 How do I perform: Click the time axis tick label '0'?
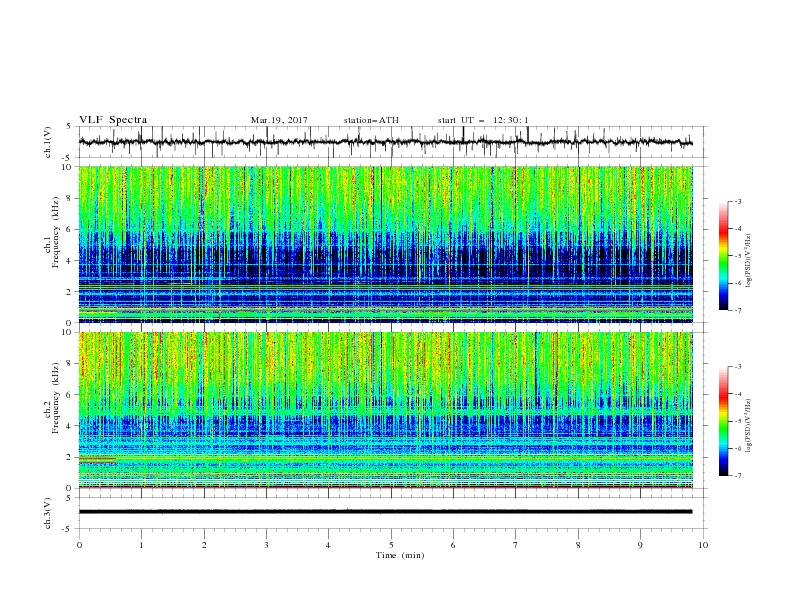tap(79, 545)
